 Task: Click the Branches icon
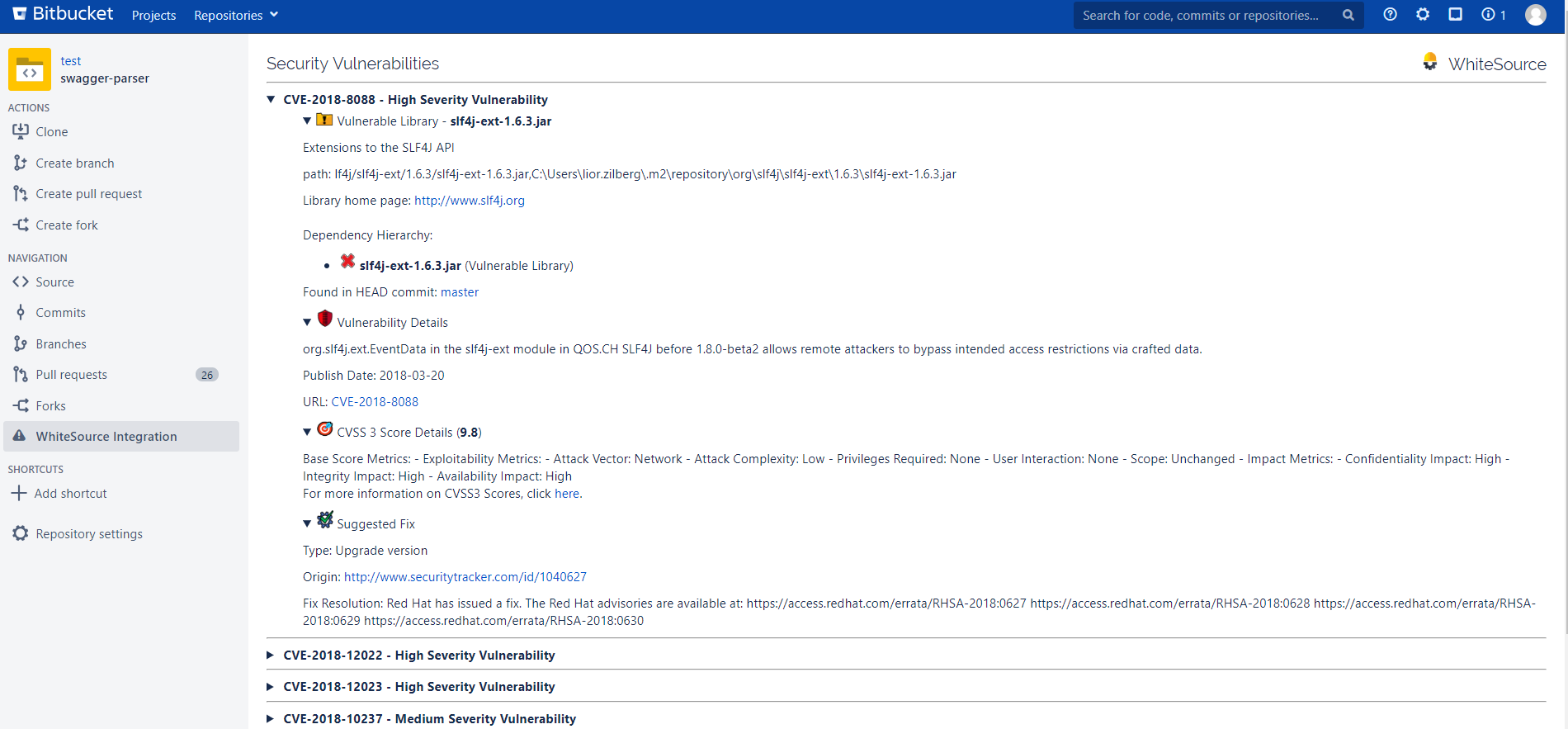(21, 343)
